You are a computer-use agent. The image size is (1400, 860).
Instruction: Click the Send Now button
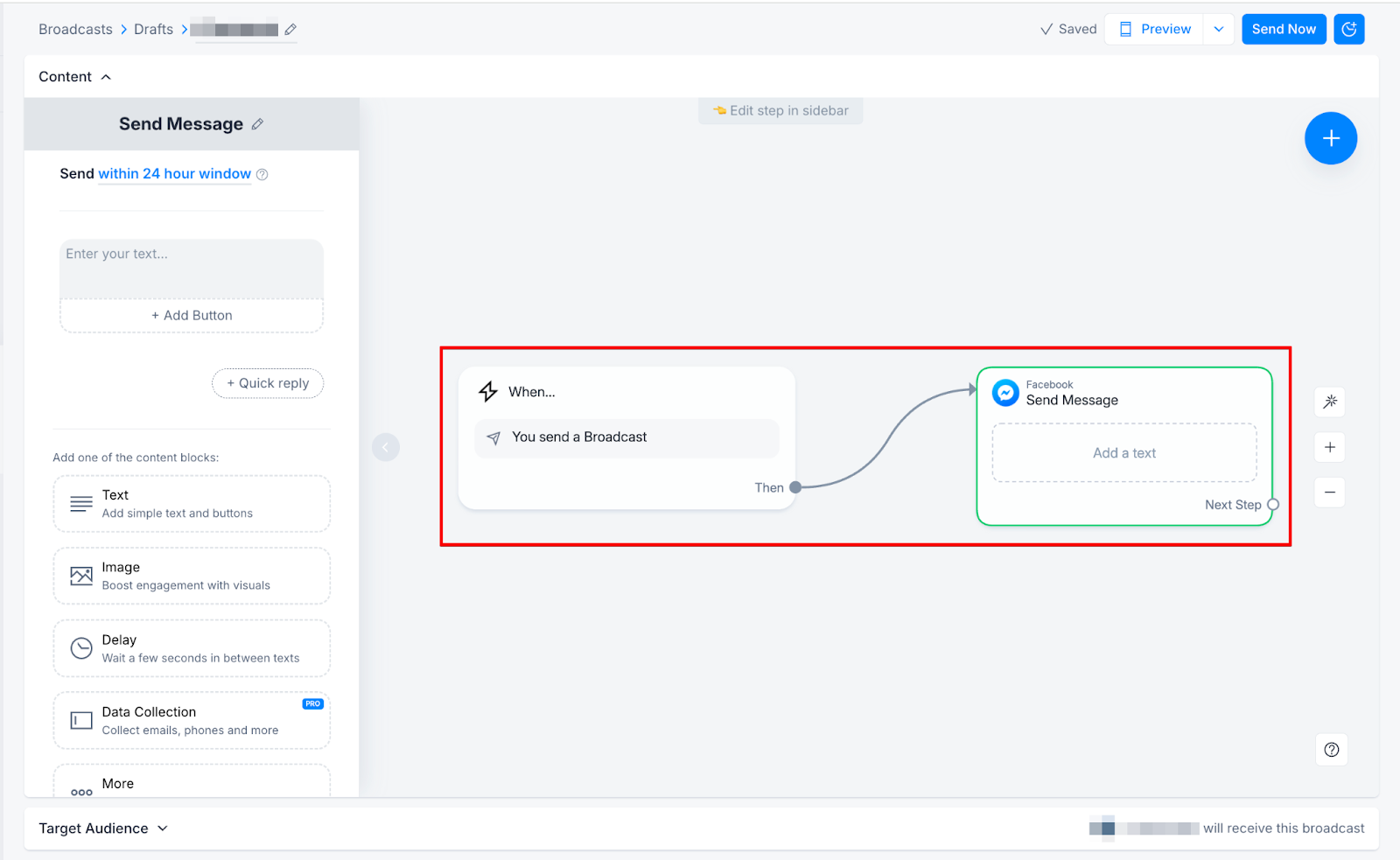1283,29
